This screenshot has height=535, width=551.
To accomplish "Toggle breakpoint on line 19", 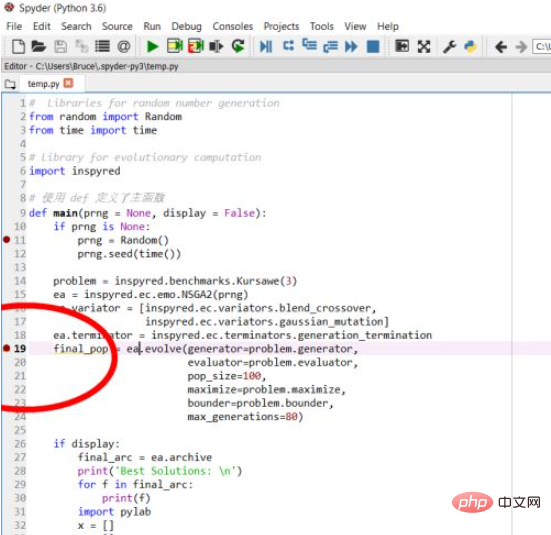I will [x=7, y=348].
